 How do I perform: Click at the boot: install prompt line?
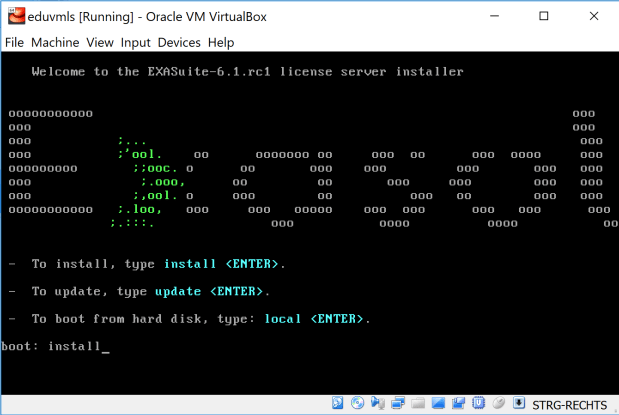55,346
